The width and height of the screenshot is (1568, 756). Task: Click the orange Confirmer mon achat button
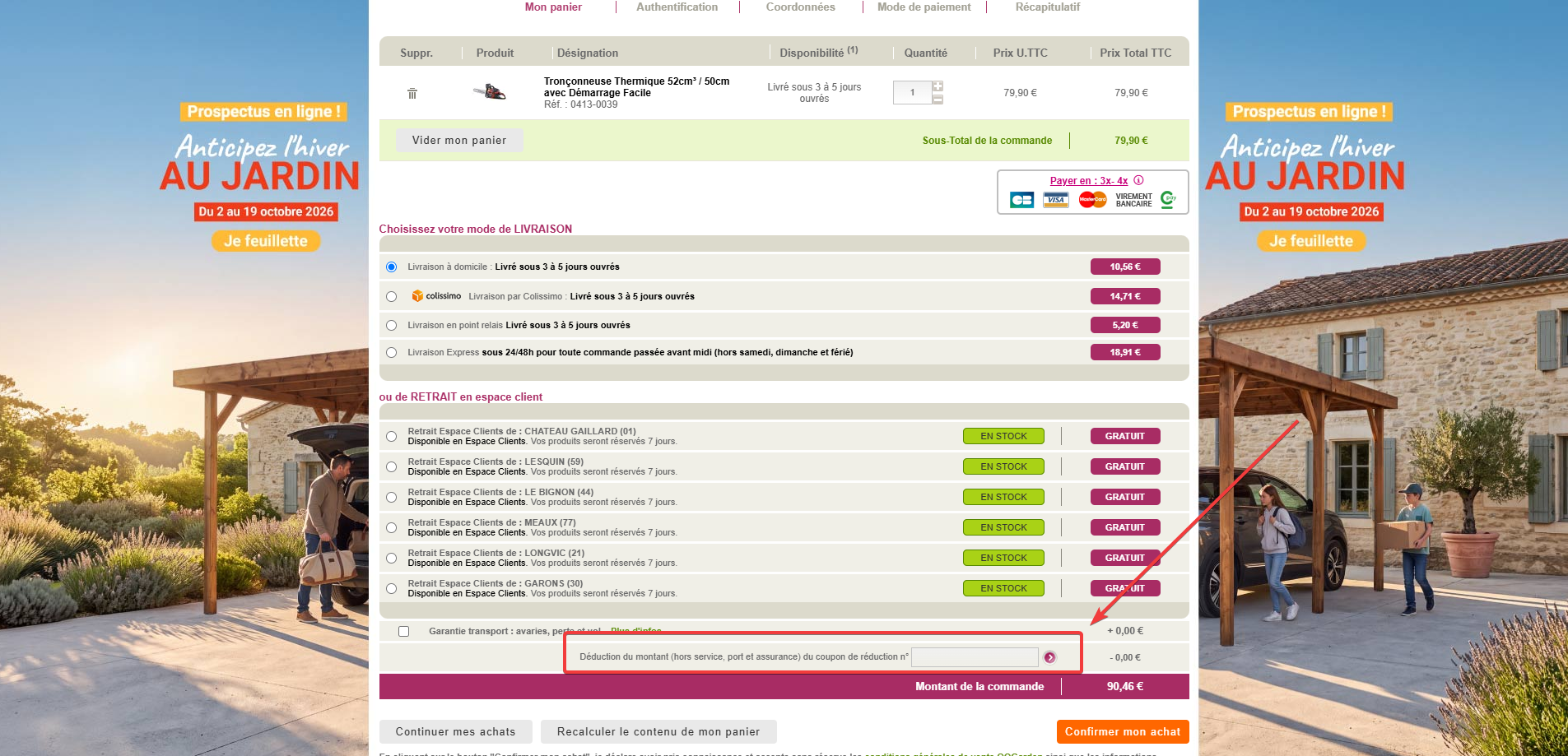tap(1123, 731)
